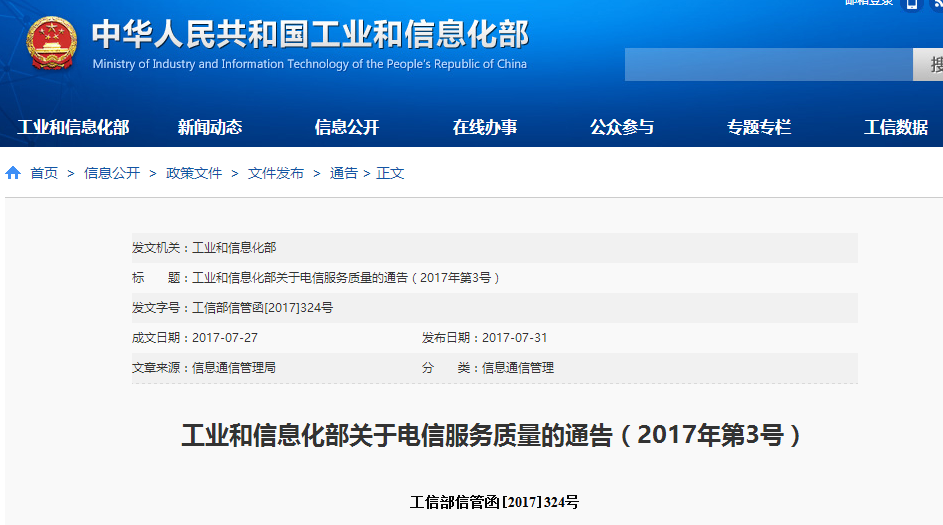Go to 通告 breadcrumb link
The height and width of the screenshot is (525, 943).
tap(343, 173)
